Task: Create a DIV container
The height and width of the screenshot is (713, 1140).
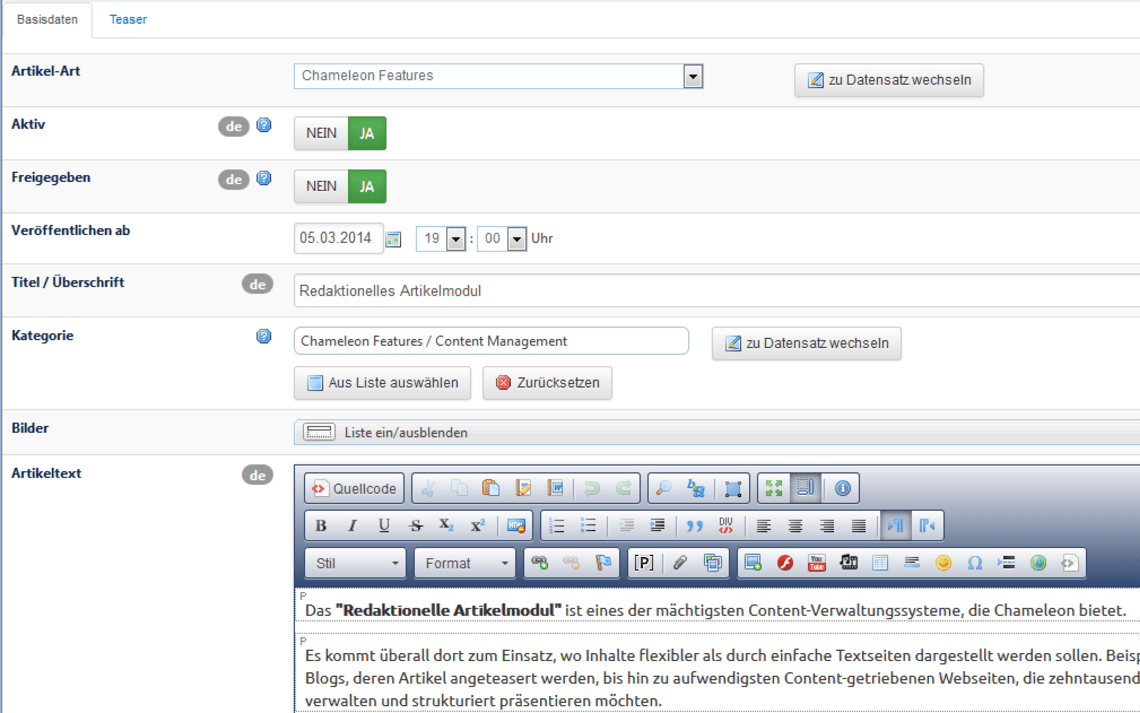Action: click(x=726, y=525)
